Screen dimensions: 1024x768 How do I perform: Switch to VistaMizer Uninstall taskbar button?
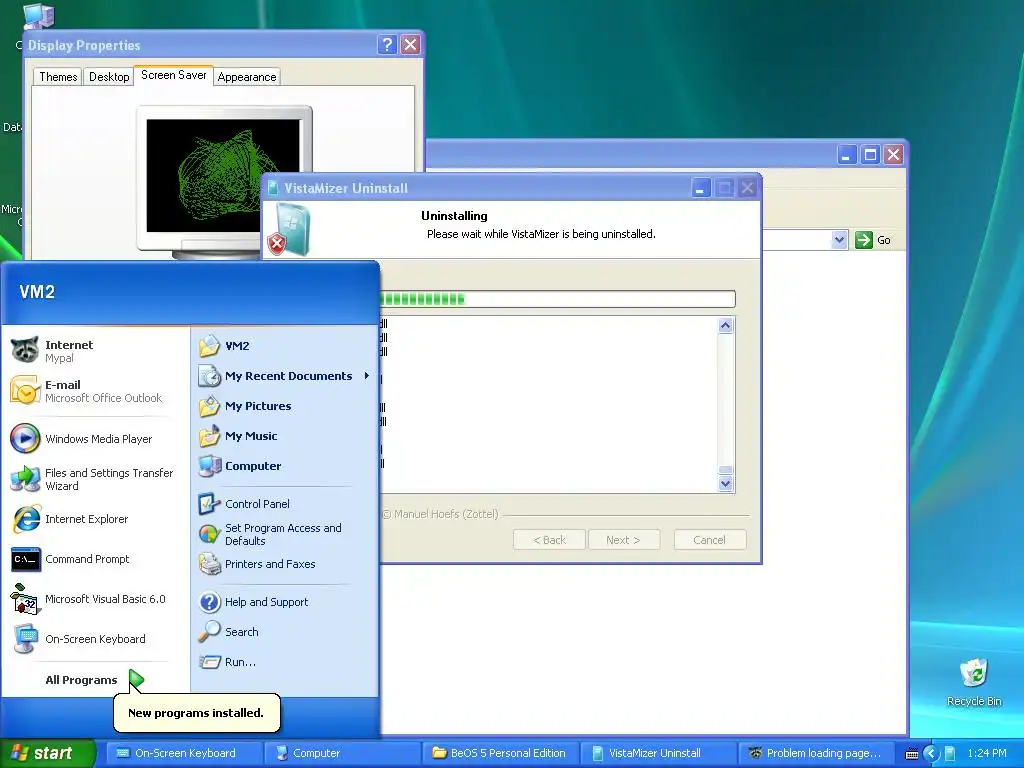(658, 753)
